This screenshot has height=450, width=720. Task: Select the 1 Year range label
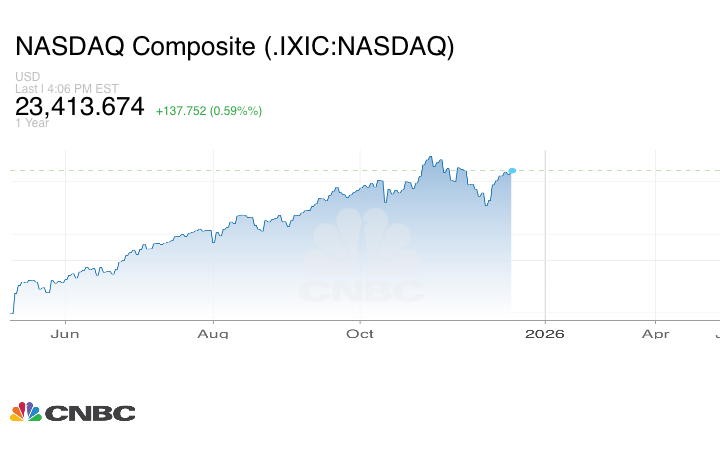pos(32,123)
